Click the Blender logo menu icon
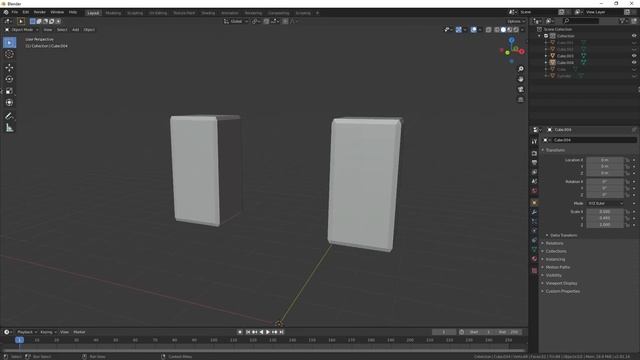Viewport: 640px width, 360px height. click(x=6, y=12)
